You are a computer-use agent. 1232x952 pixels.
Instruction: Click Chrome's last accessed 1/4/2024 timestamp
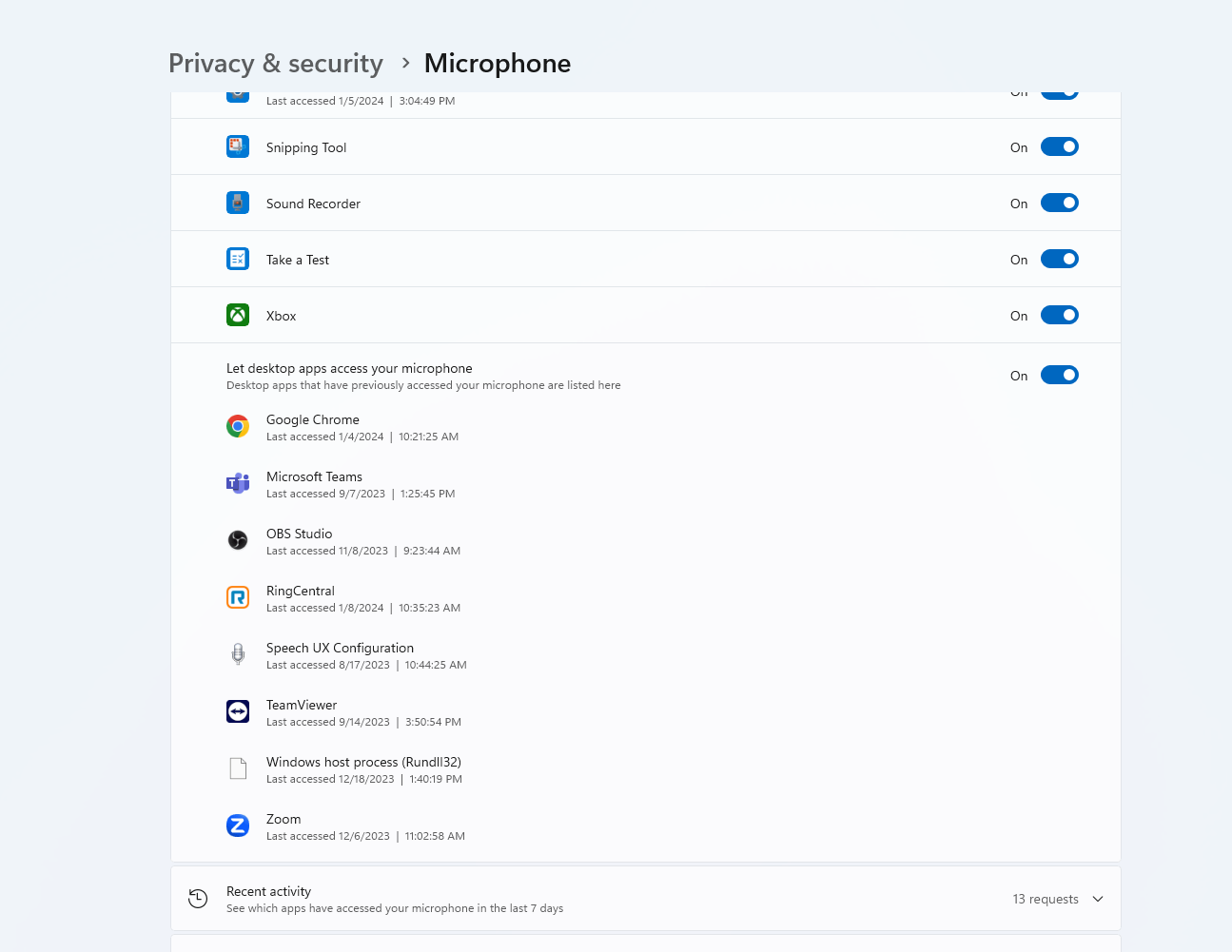click(362, 437)
